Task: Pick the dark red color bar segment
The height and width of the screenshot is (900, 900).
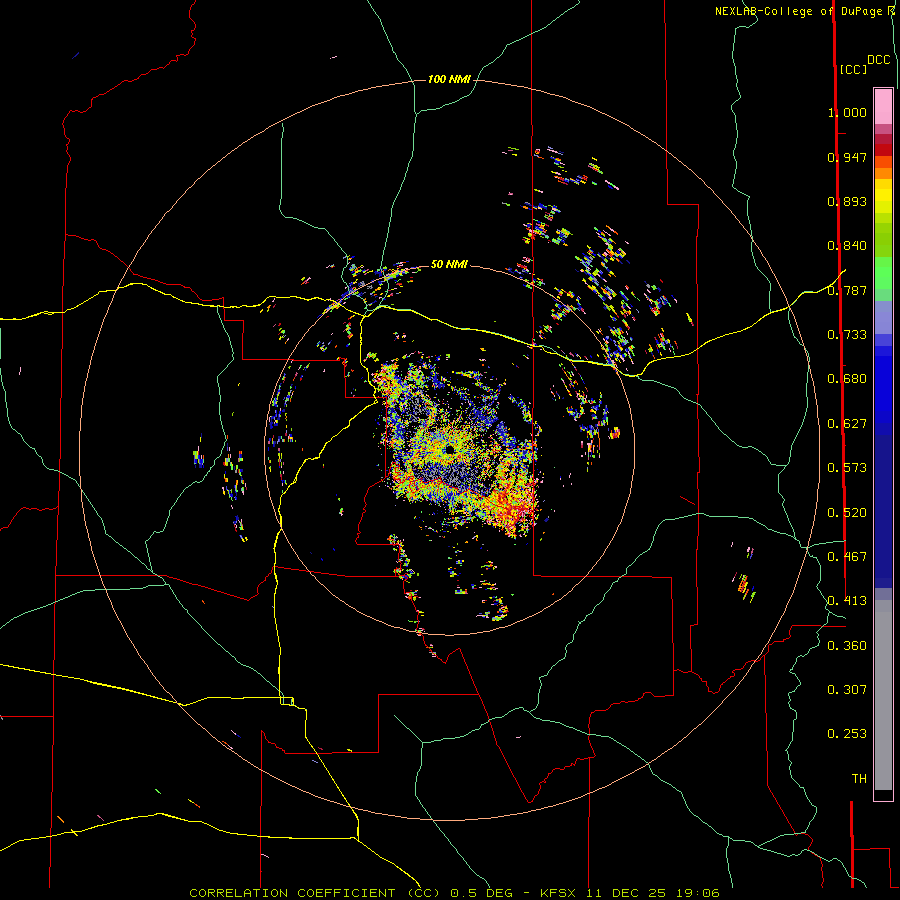Action: [883, 149]
